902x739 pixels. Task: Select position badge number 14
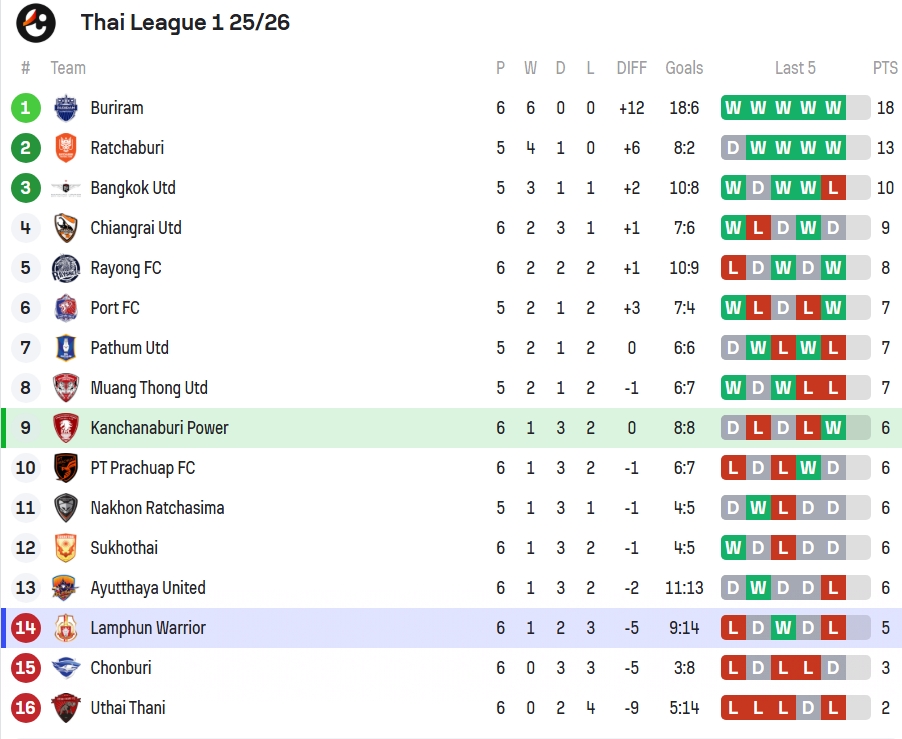25,628
